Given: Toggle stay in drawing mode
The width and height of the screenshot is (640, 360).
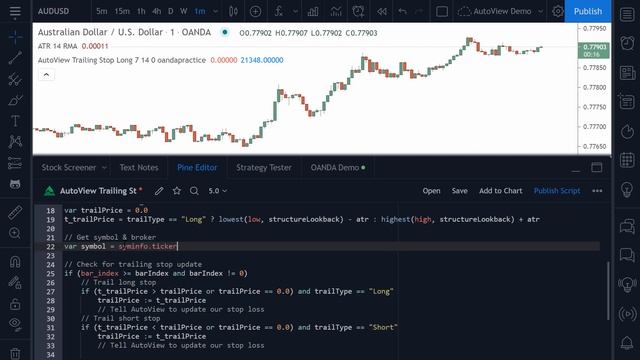Looking at the screenshot, I should click(15, 282).
